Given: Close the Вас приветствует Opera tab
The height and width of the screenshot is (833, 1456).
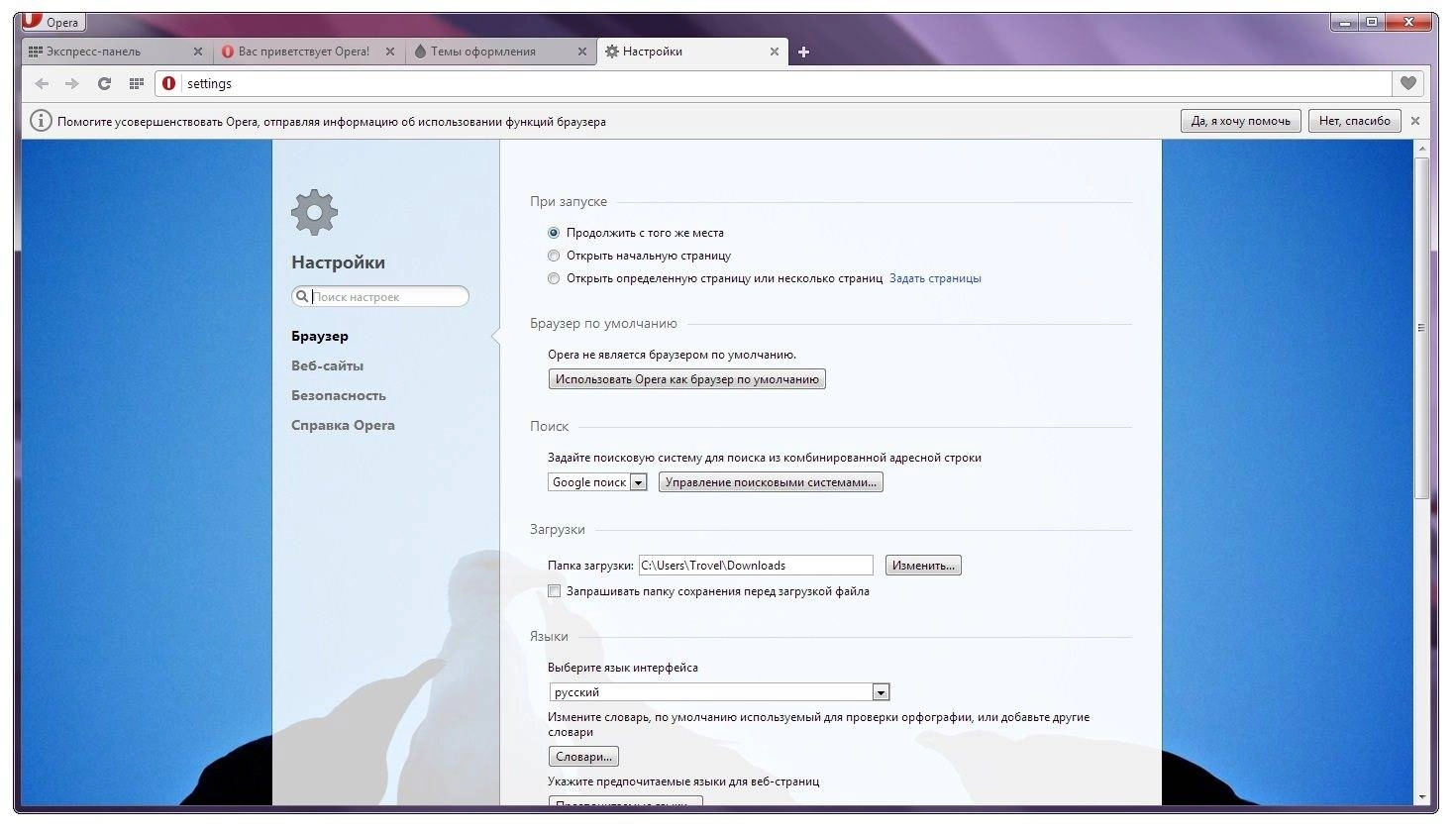Looking at the screenshot, I should point(390,52).
